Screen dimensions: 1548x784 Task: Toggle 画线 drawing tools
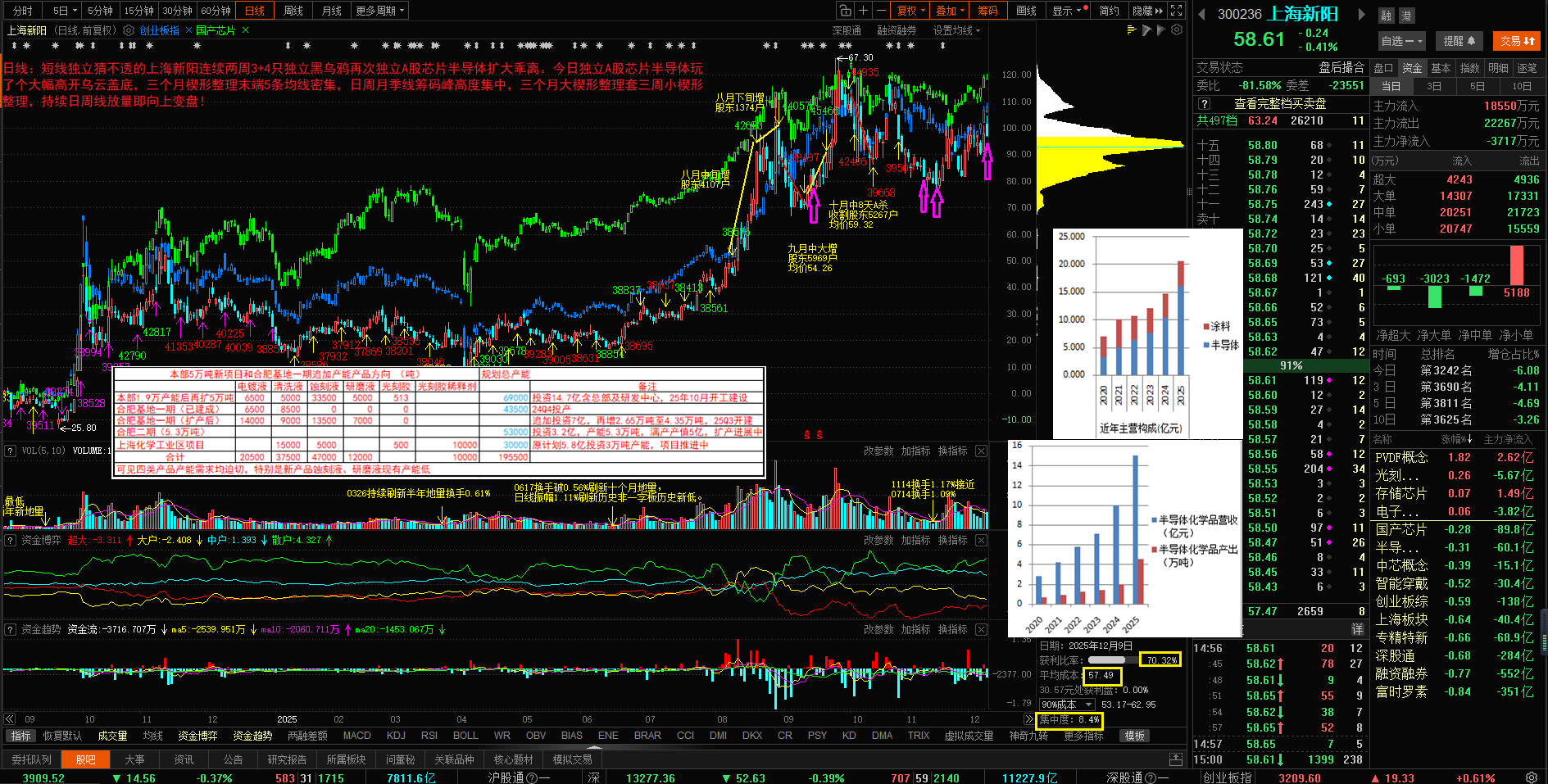pyautogui.click(x=1026, y=11)
